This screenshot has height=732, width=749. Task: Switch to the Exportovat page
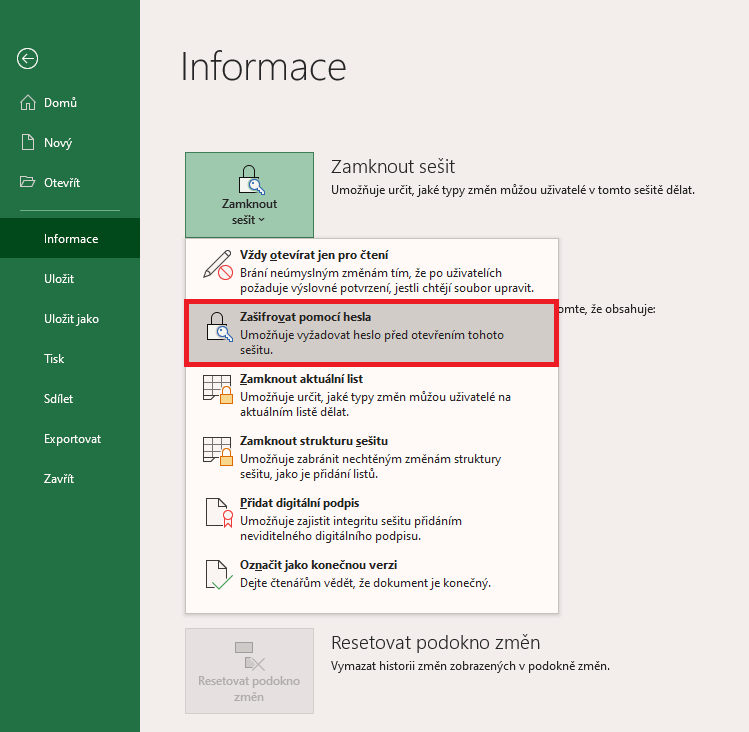point(70,439)
